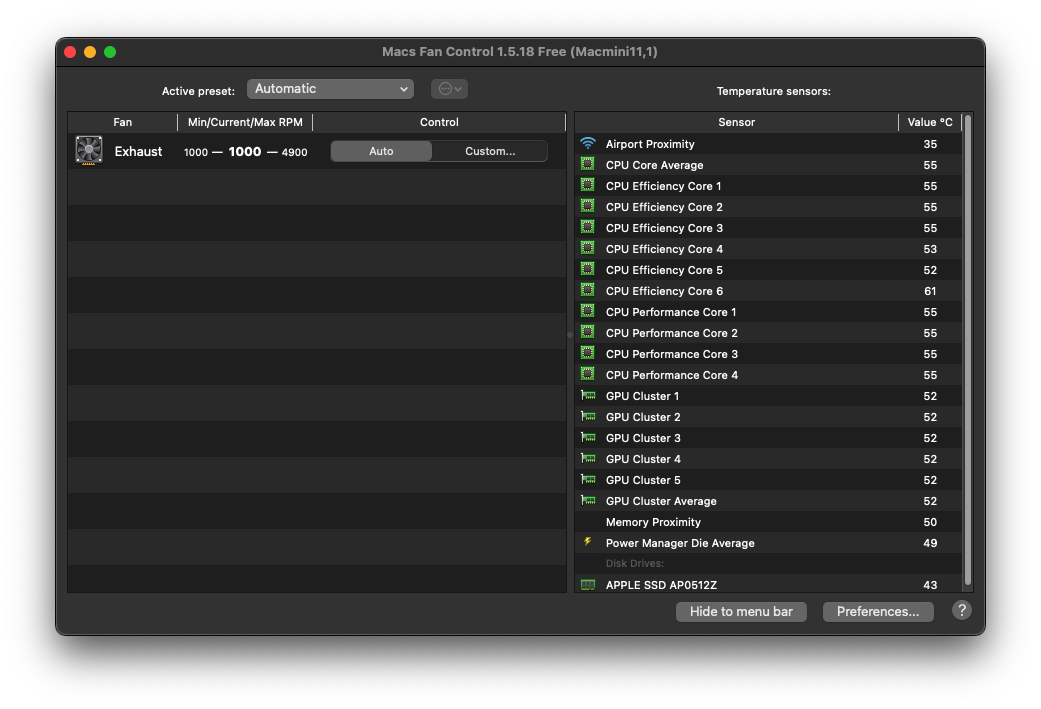Screen dimensions: 1041x709
Task: Click the APPLE SSD drive icon
Action: (588, 585)
